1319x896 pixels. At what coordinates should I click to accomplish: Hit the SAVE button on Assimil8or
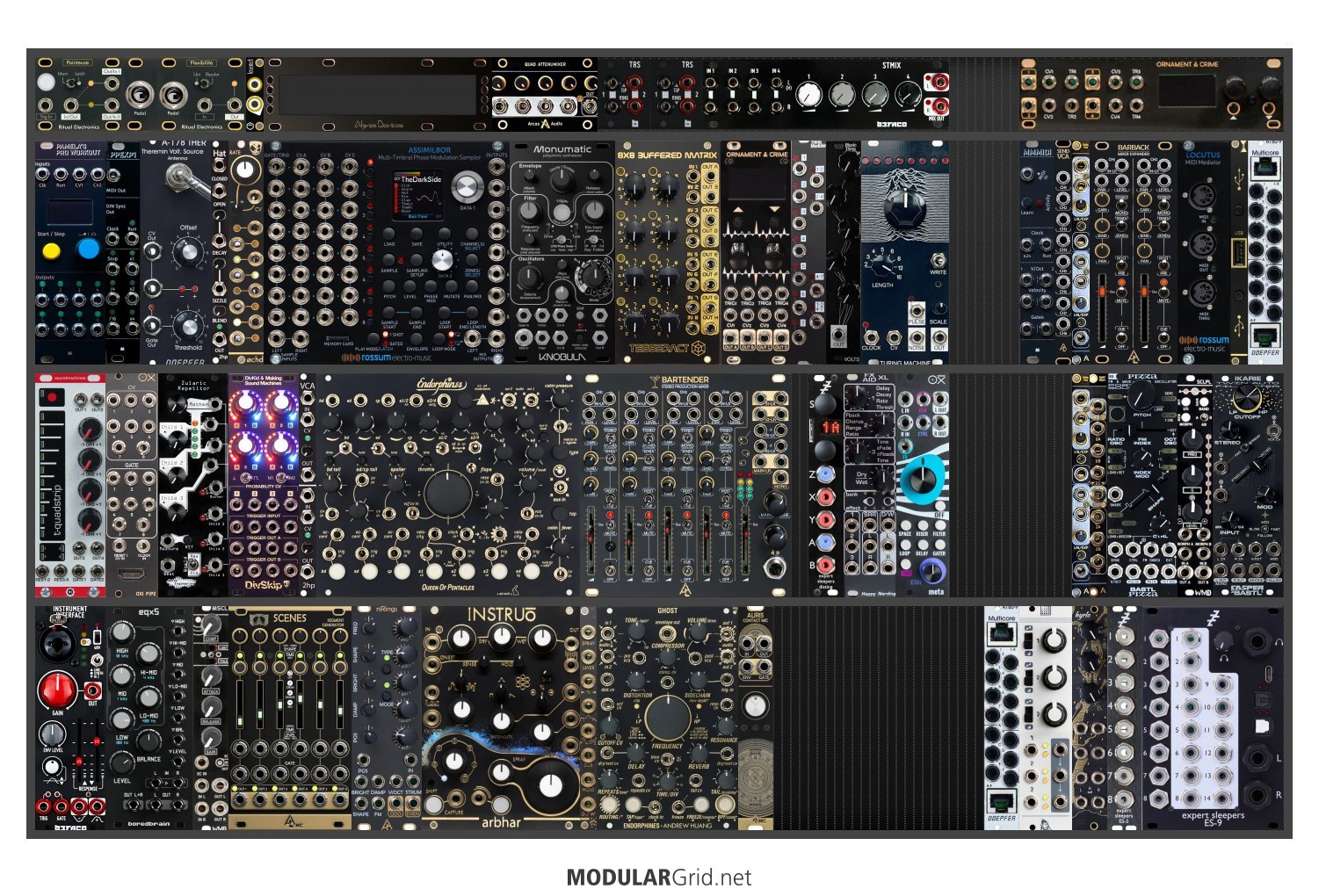(417, 234)
